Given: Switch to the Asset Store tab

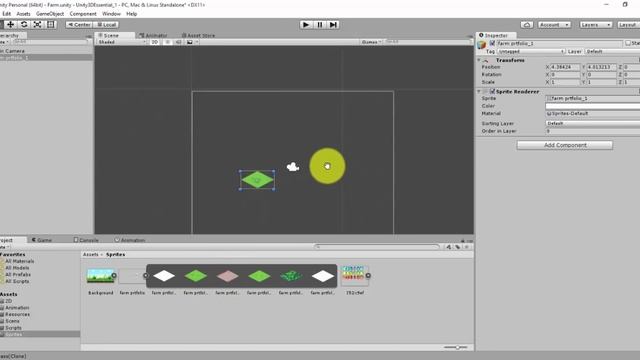Looking at the screenshot, I should coord(198,36).
